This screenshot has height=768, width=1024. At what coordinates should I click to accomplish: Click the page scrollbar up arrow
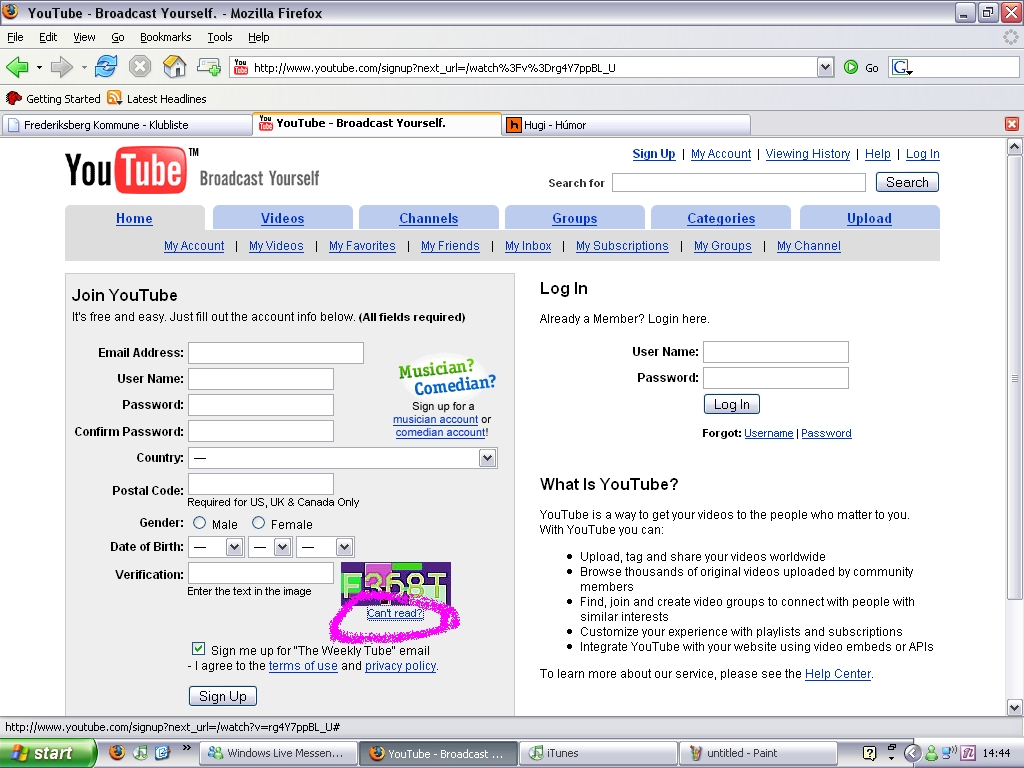click(x=1014, y=146)
